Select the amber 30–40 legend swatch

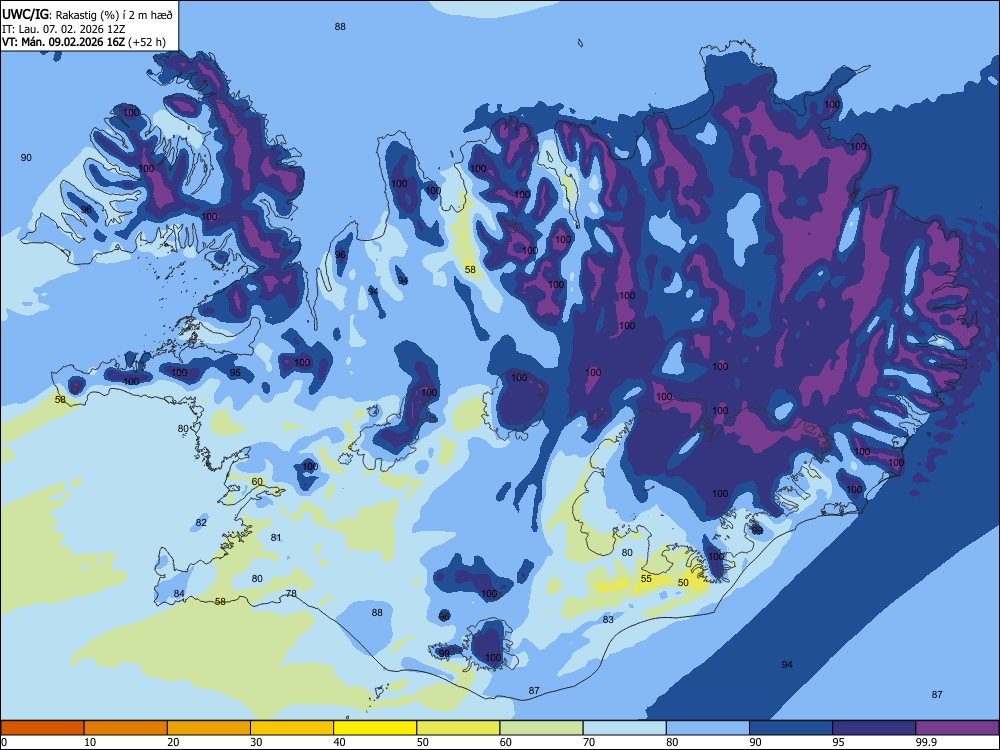[292, 728]
